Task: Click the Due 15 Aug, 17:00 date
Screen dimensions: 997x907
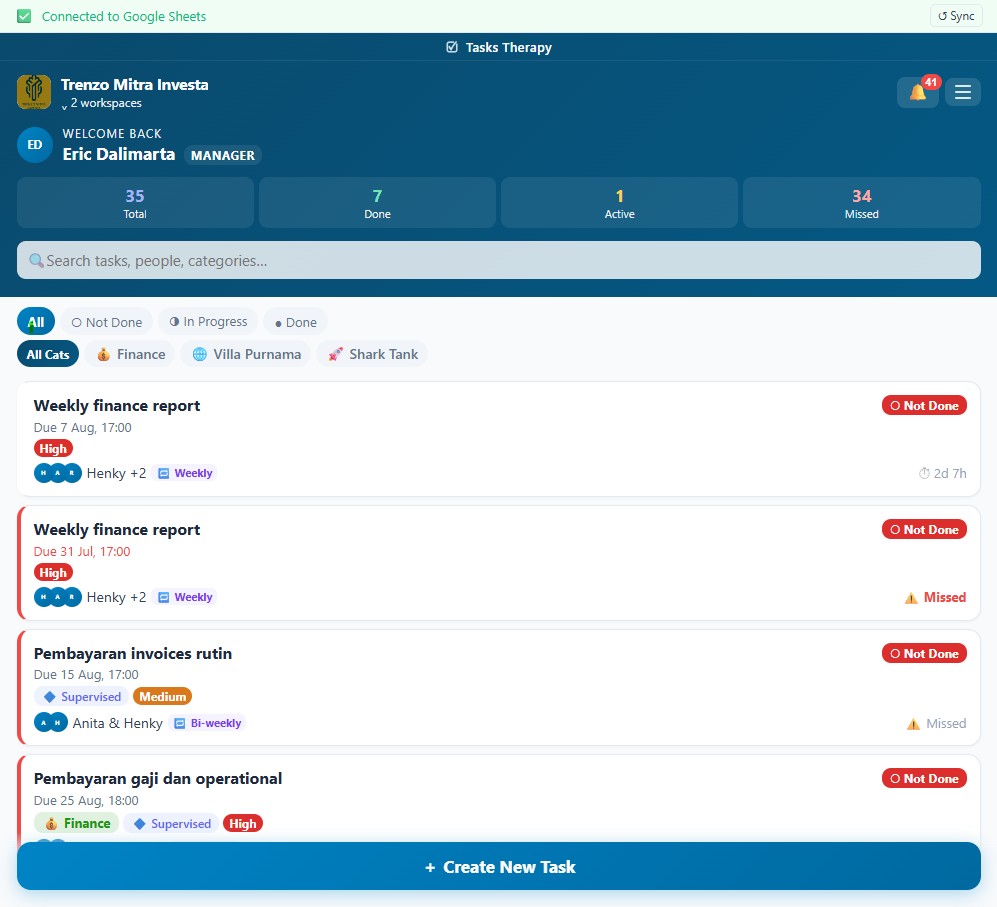Action: pos(86,674)
